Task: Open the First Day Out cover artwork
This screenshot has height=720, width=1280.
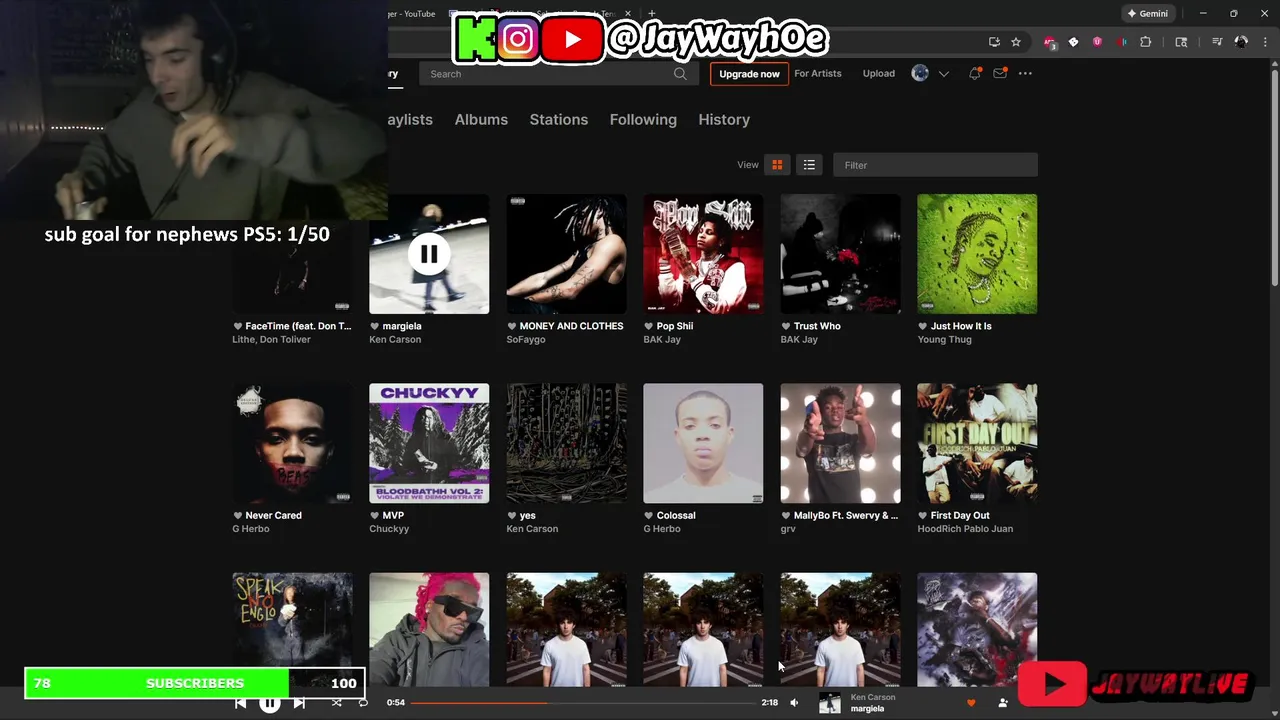Action: (x=977, y=443)
